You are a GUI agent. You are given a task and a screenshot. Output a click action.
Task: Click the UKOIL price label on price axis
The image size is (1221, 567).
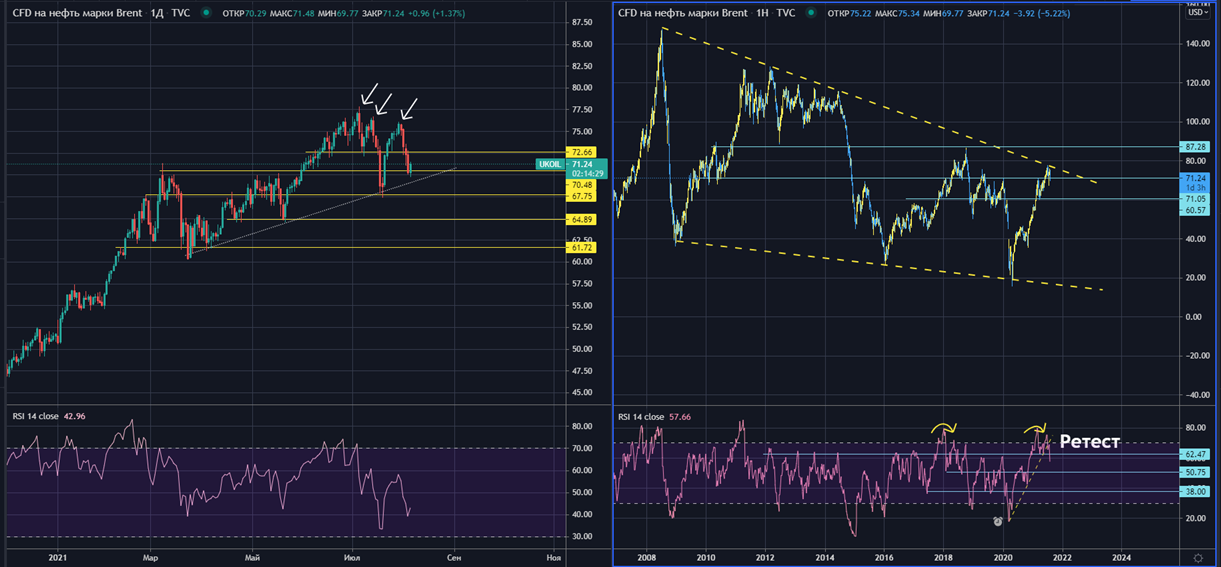[x=550, y=164]
